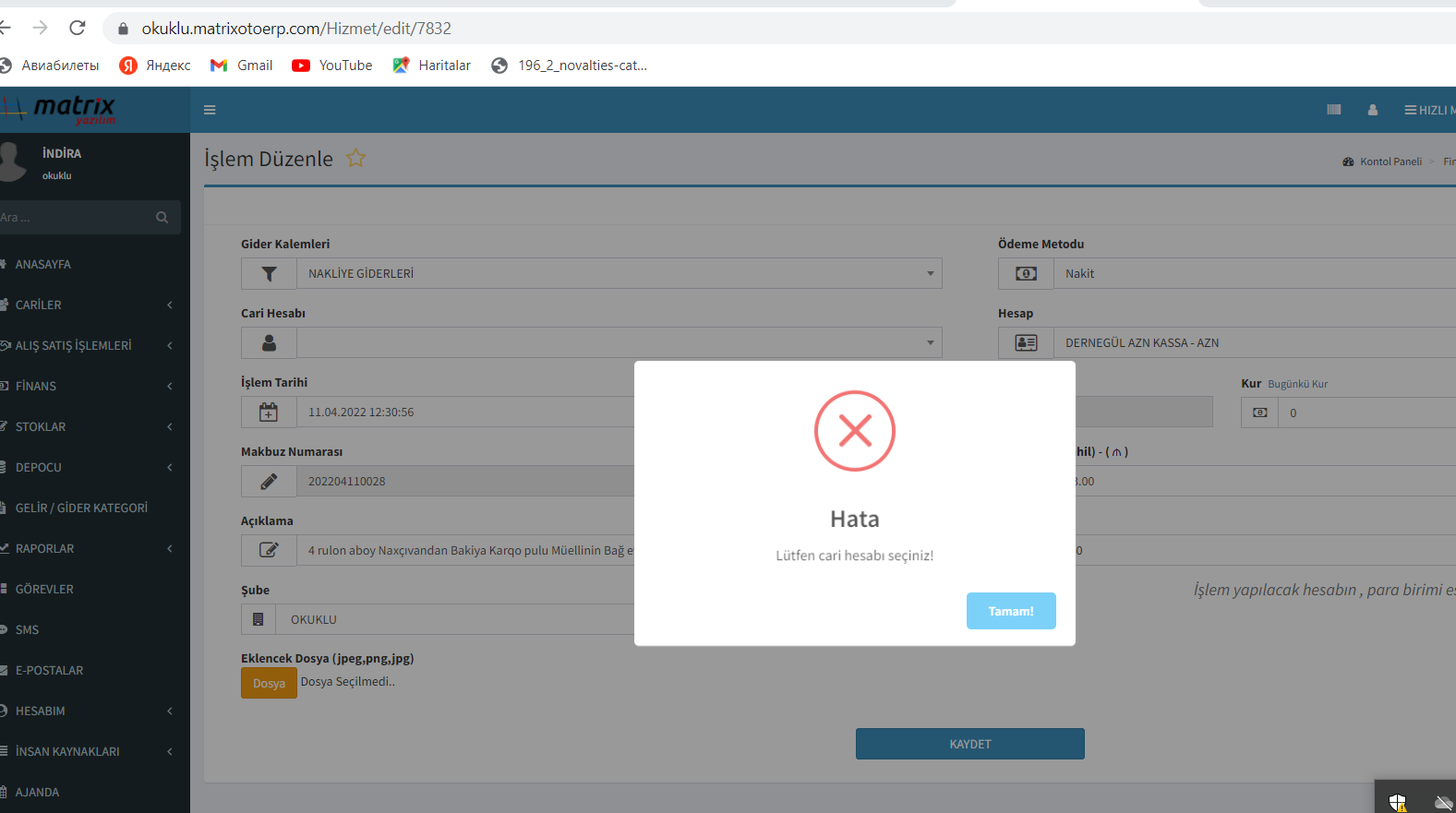The image size is (1456, 813).
Task: Open the YouTube bookmark
Action: coord(332,66)
